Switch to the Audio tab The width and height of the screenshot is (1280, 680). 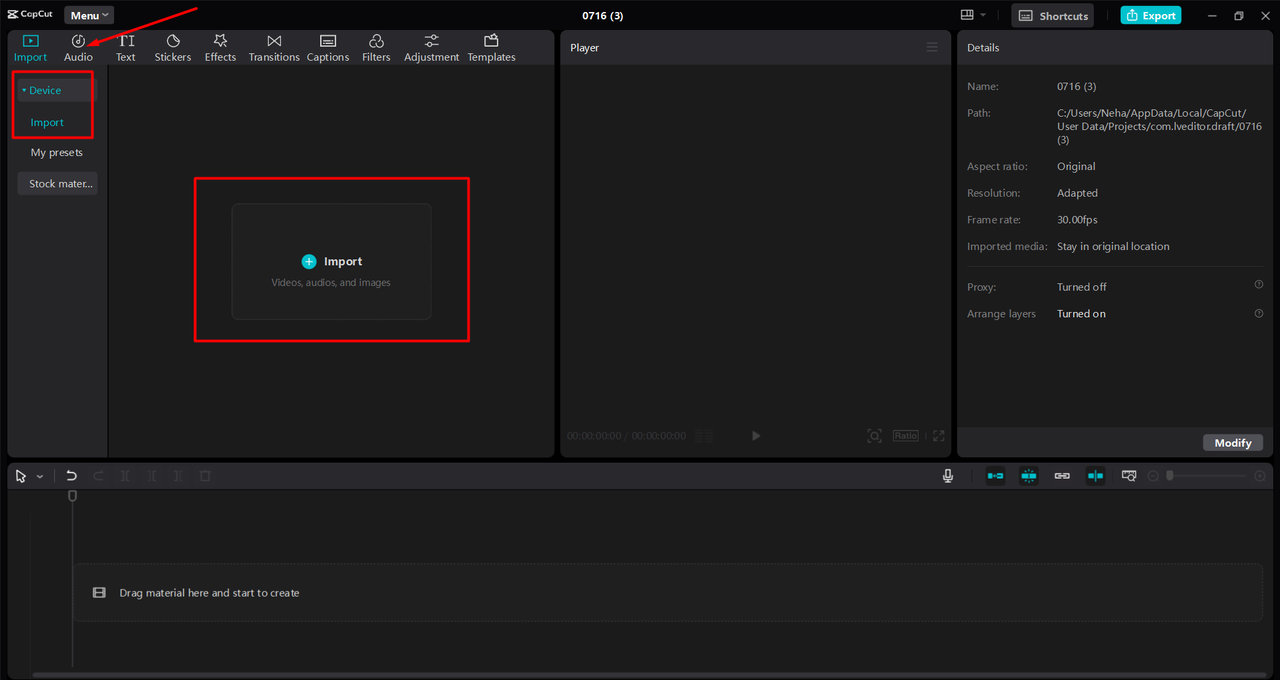point(78,48)
